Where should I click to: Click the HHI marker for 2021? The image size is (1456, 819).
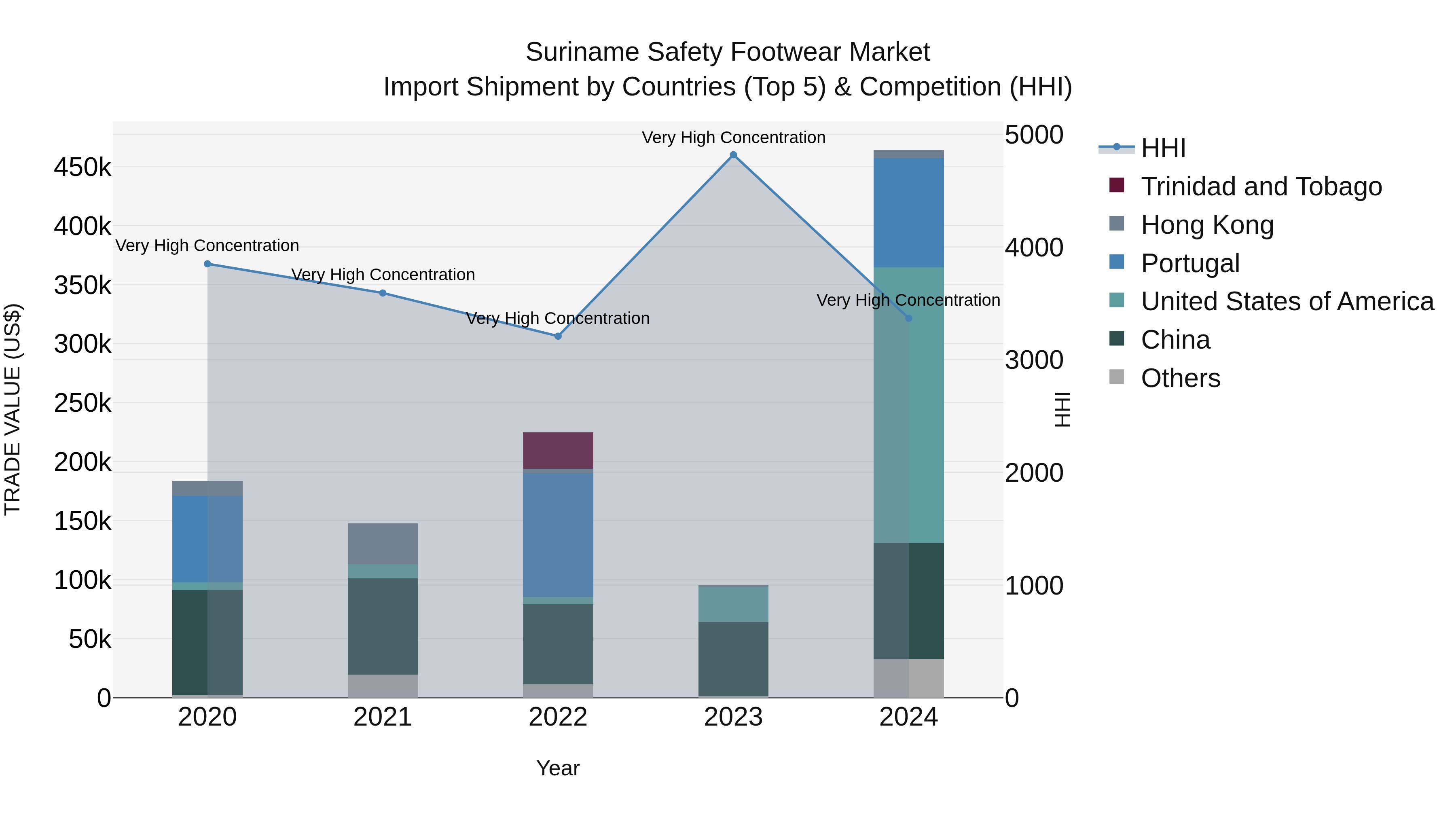click(383, 293)
